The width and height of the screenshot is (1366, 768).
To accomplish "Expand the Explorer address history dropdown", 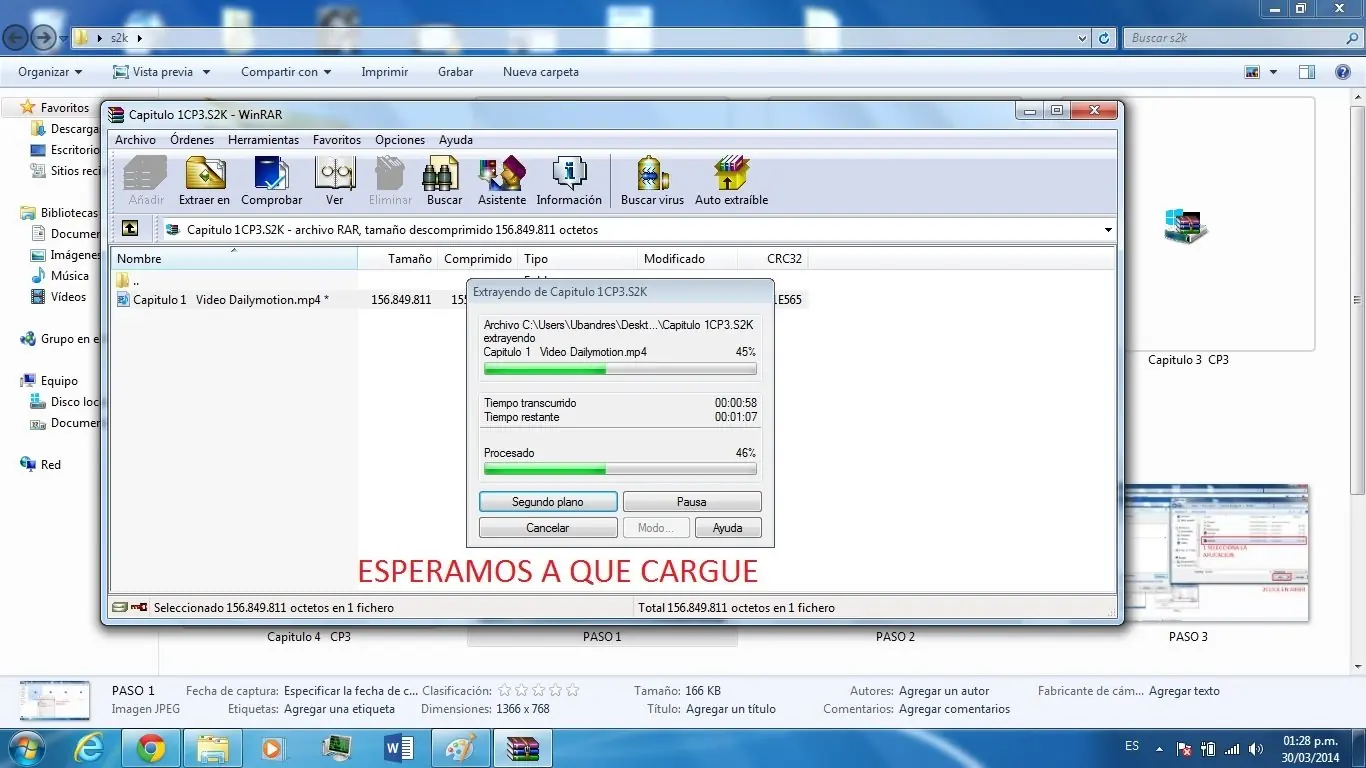I will [1084, 38].
